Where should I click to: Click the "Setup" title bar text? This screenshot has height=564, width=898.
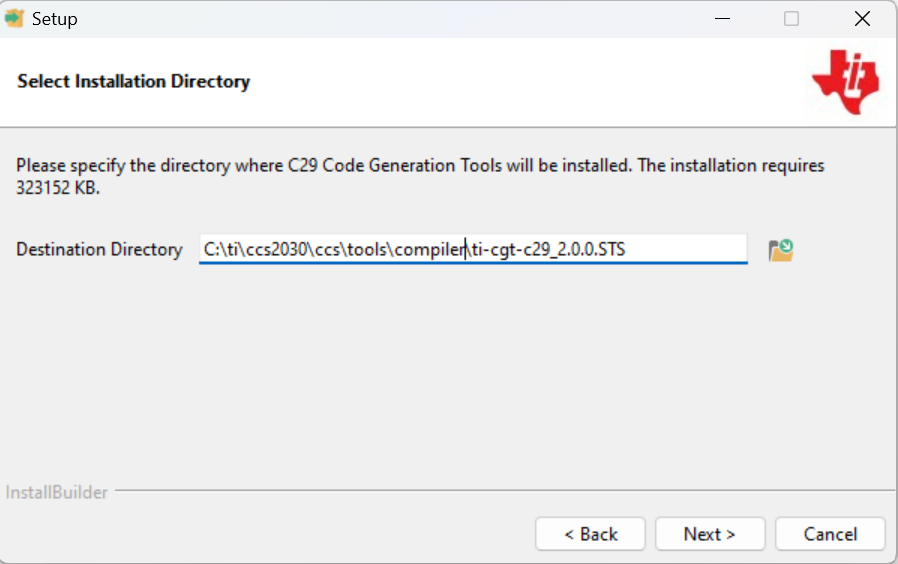coord(54,19)
